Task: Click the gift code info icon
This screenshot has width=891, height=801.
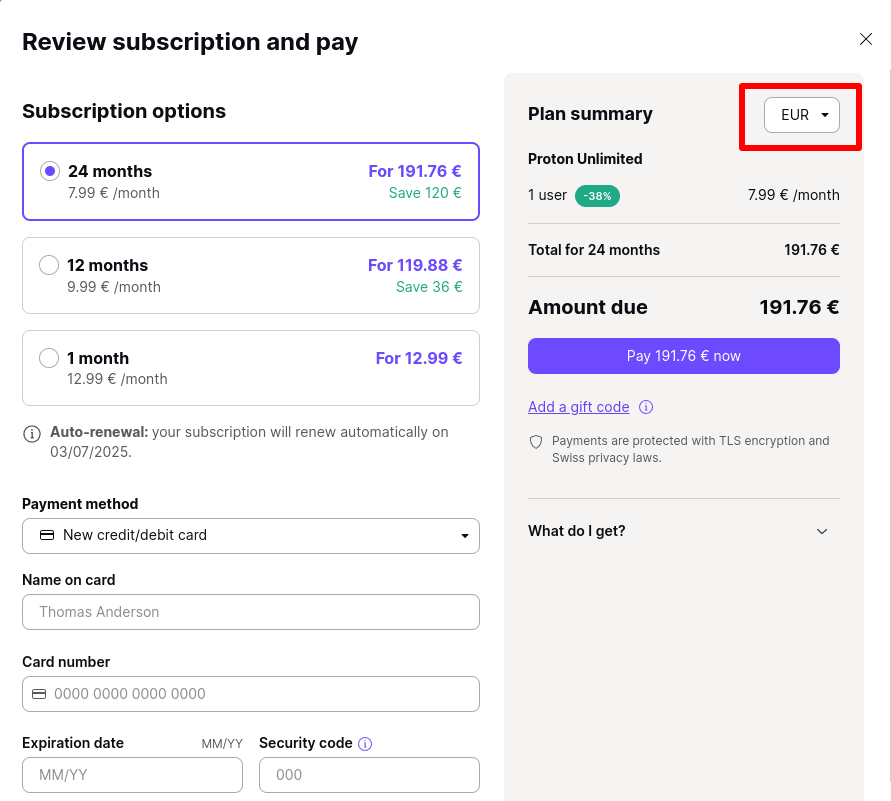Action: click(646, 407)
